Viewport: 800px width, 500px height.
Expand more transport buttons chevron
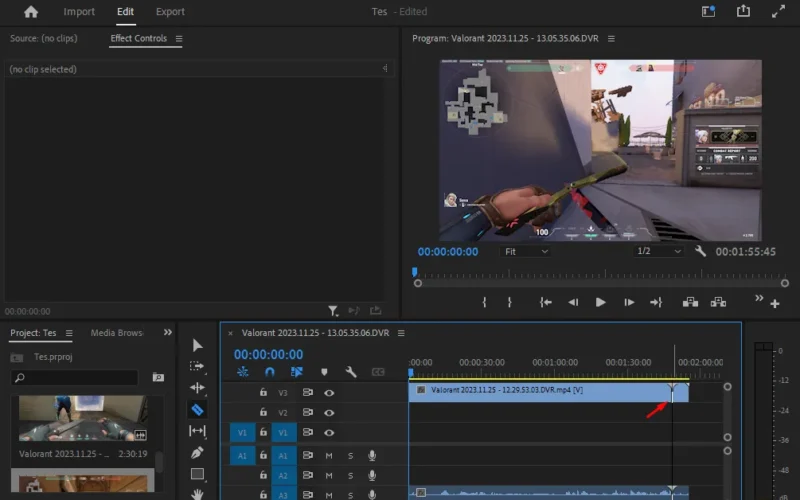coord(759,298)
